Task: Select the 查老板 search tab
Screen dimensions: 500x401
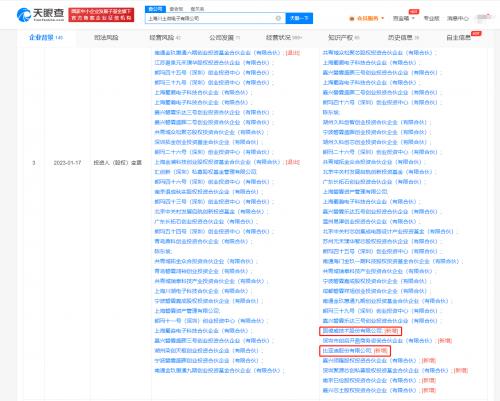Action: tap(176, 9)
